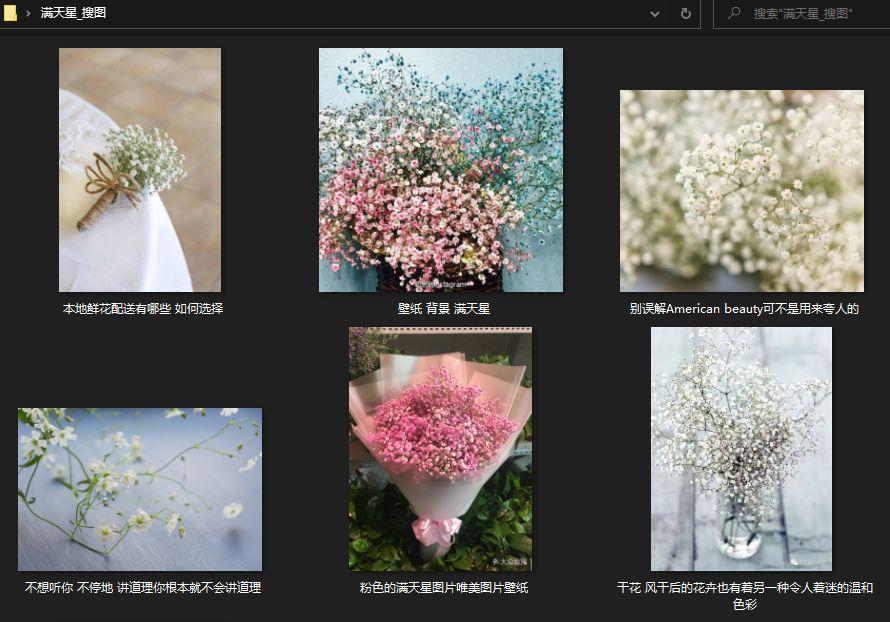Click file name 别误解American beauty可不是用来夸人的
The height and width of the screenshot is (622, 890).
tap(744, 309)
